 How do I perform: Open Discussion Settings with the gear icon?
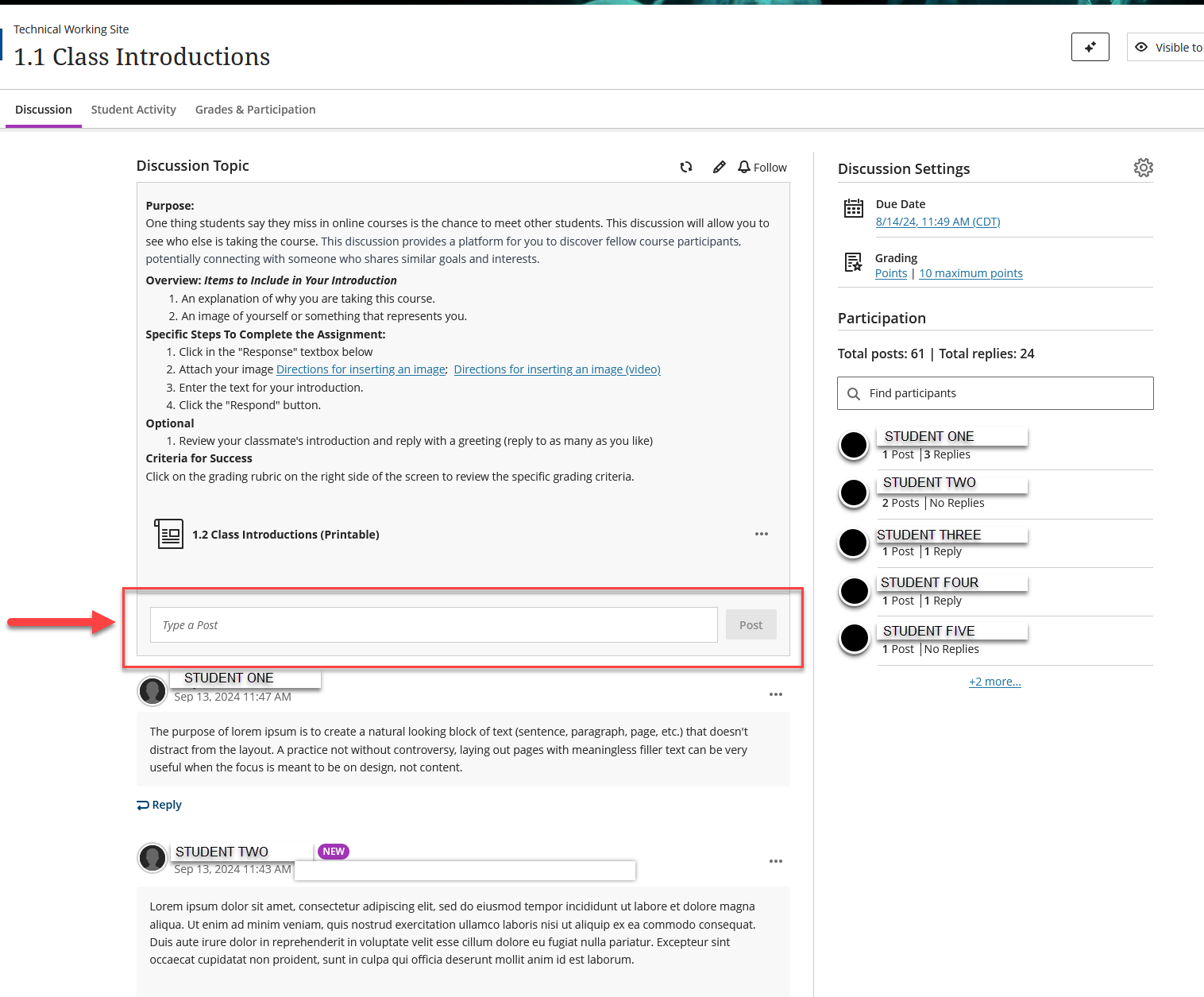1143,168
